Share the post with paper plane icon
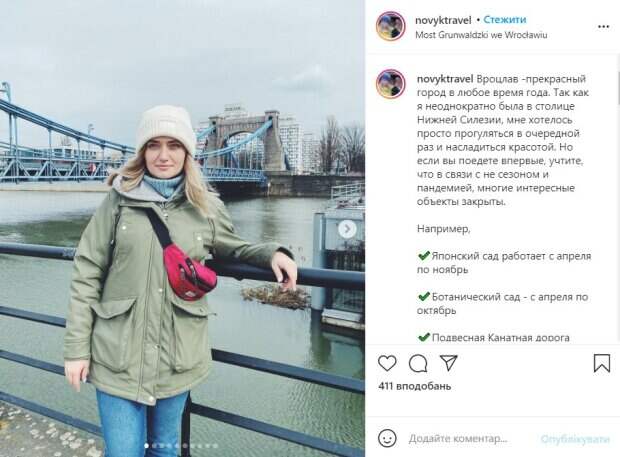Screen dimensions: 620x457 coord(448,363)
